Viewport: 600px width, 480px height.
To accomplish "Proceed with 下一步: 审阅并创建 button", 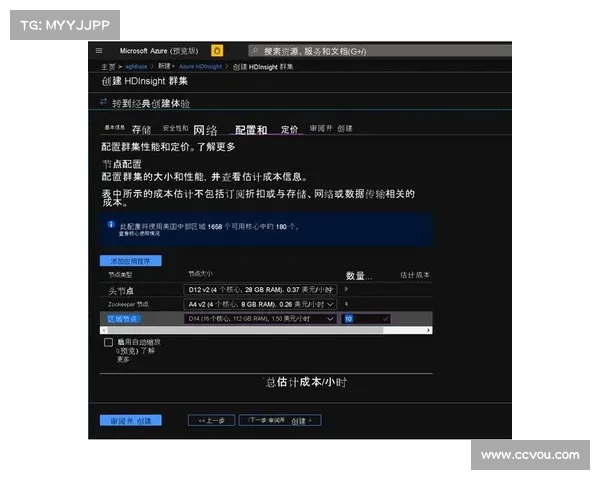I will (x=280, y=421).
